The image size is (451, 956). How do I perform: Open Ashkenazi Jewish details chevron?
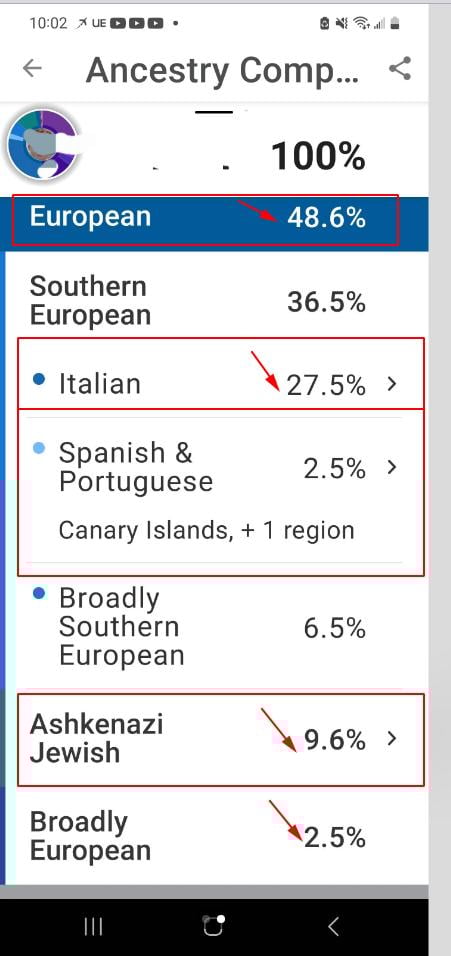point(392,739)
